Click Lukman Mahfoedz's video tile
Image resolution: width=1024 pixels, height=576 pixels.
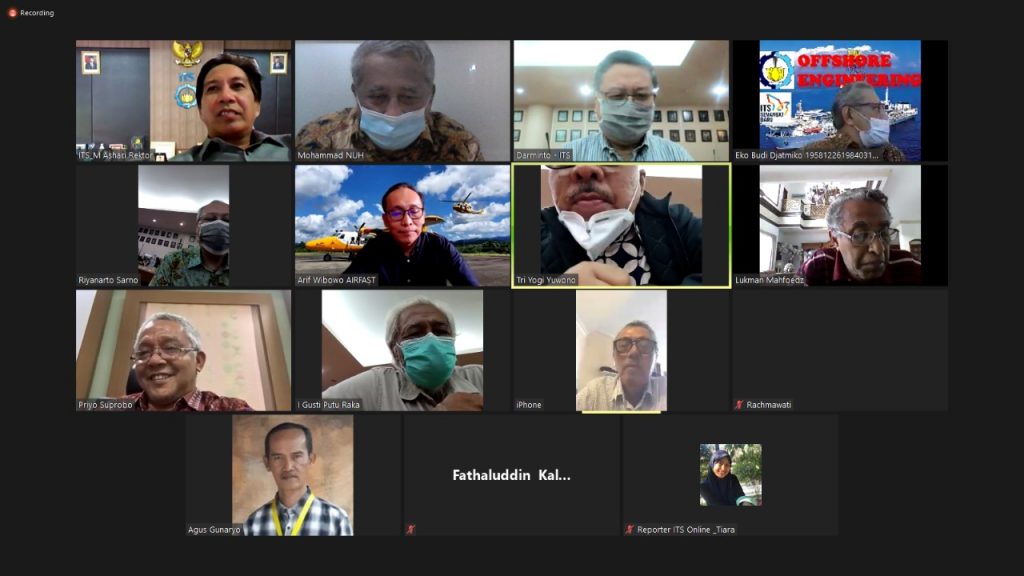click(x=839, y=225)
